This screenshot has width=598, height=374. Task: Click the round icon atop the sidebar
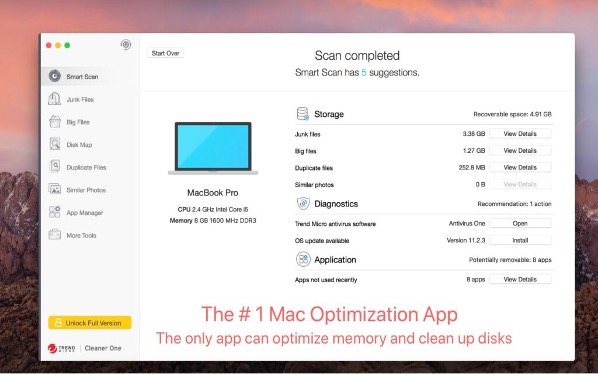(126, 45)
